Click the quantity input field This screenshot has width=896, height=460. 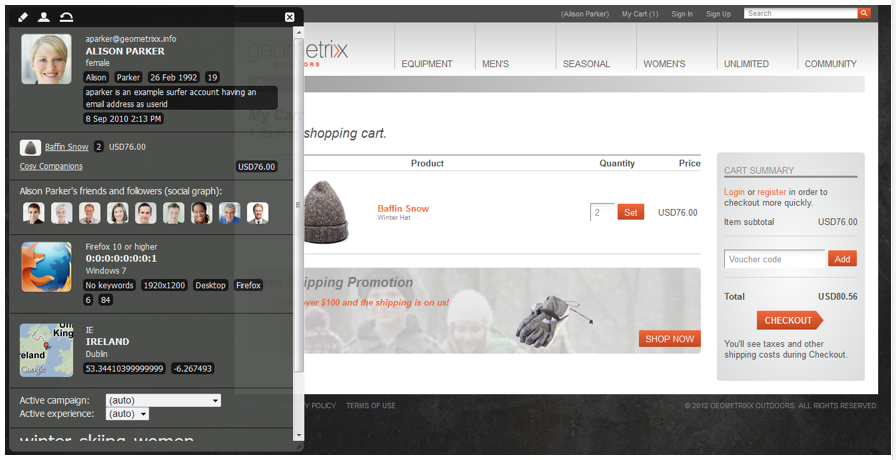click(602, 213)
